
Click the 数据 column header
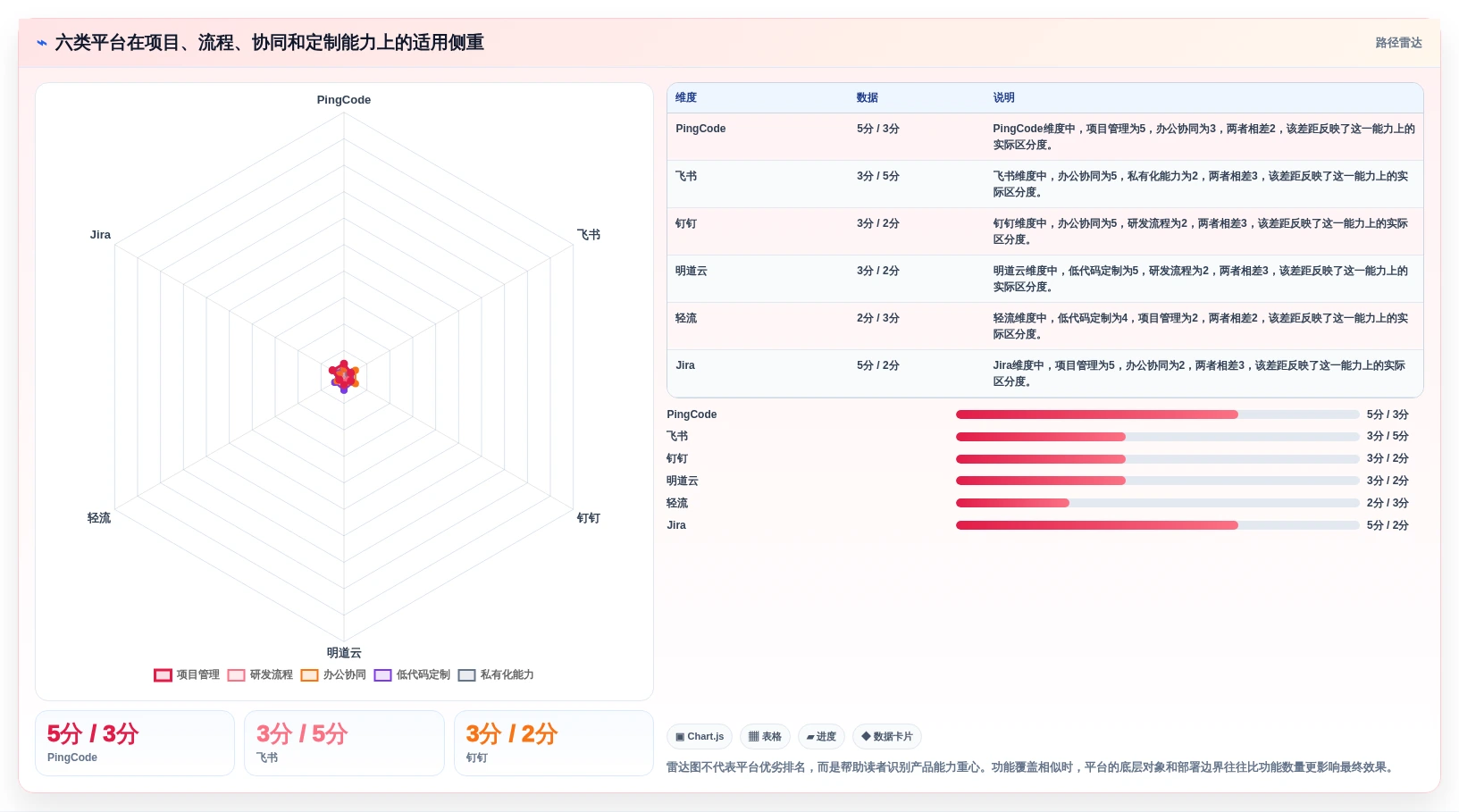[868, 97]
